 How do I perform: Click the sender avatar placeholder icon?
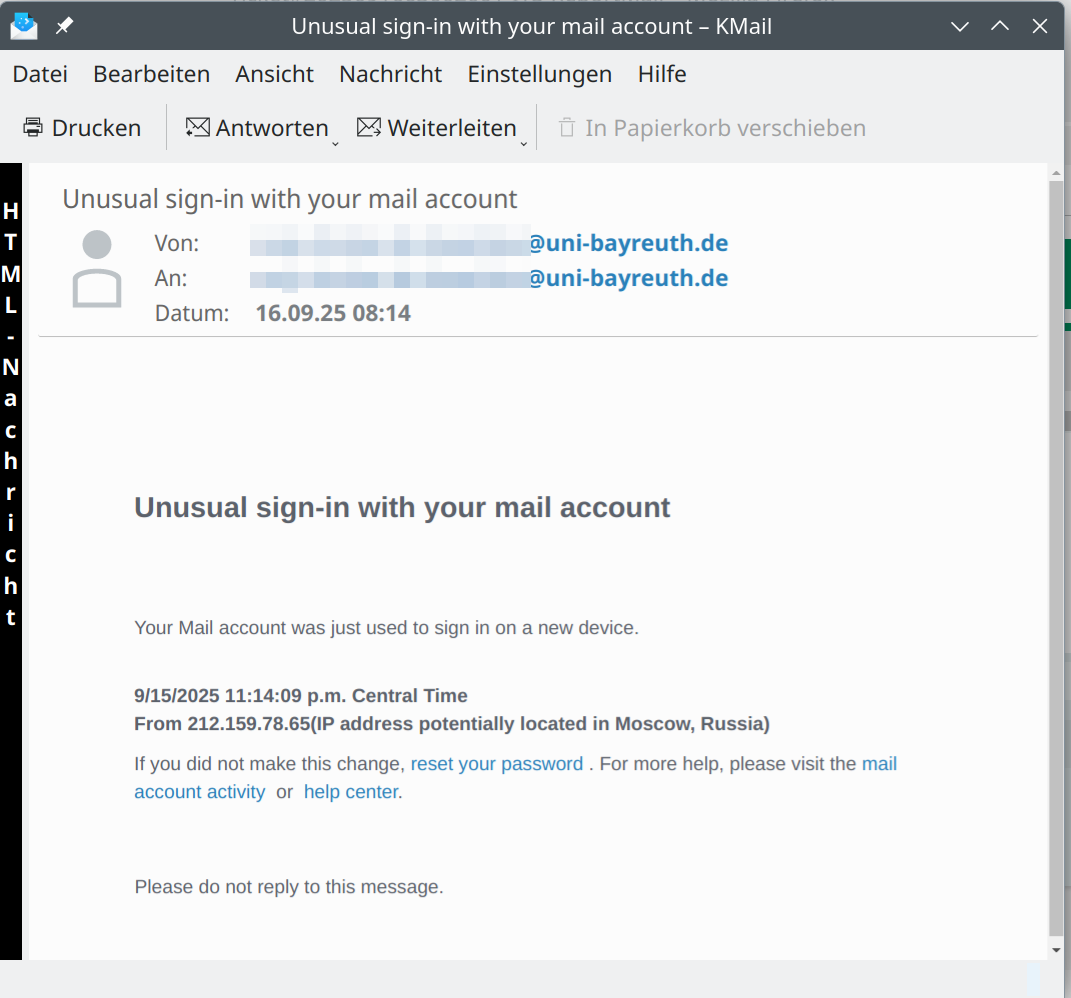97,269
